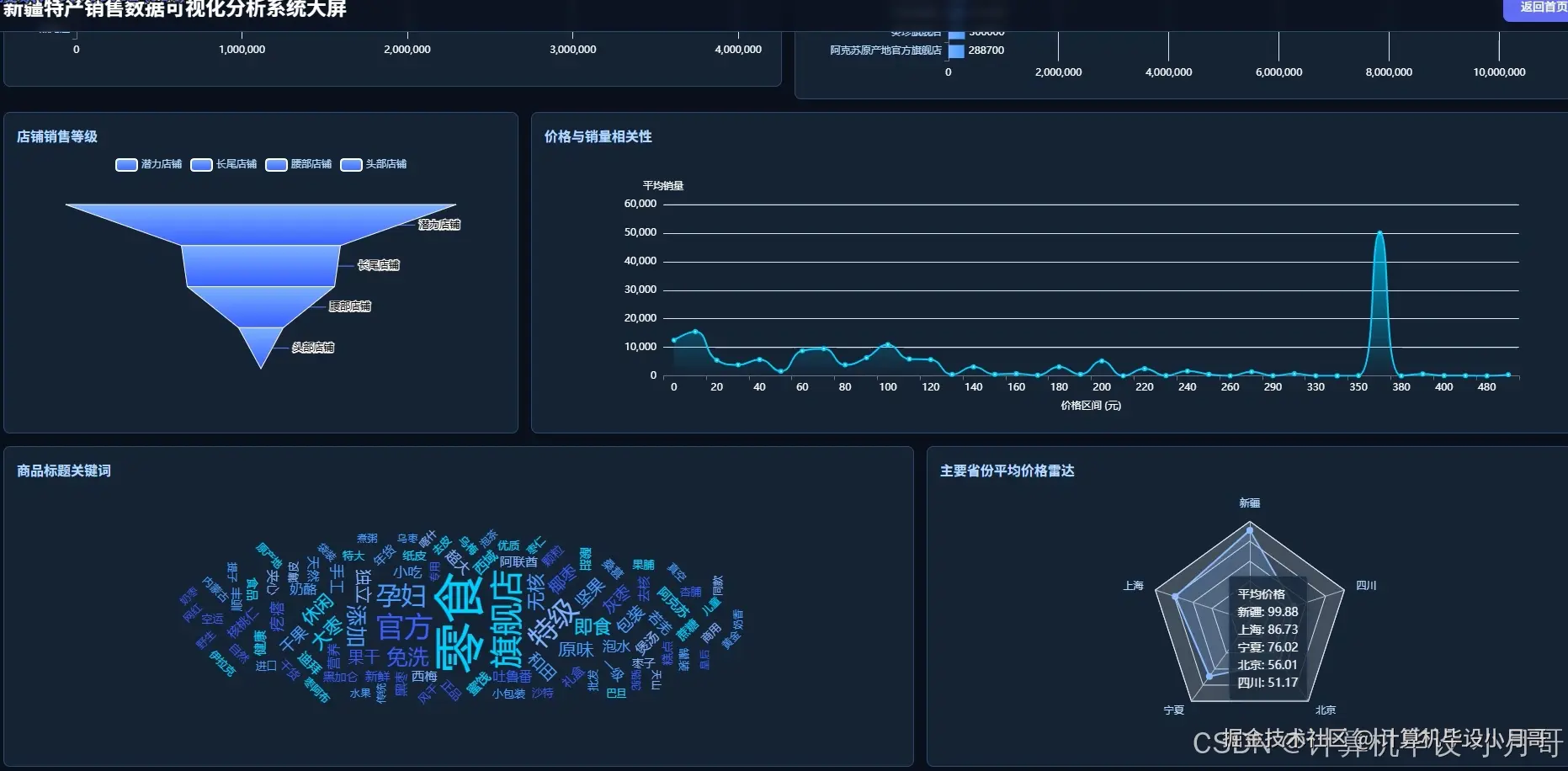Click the 价格区间 (元) axis title
1568x771 pixels.
[x=1091, y=406]
